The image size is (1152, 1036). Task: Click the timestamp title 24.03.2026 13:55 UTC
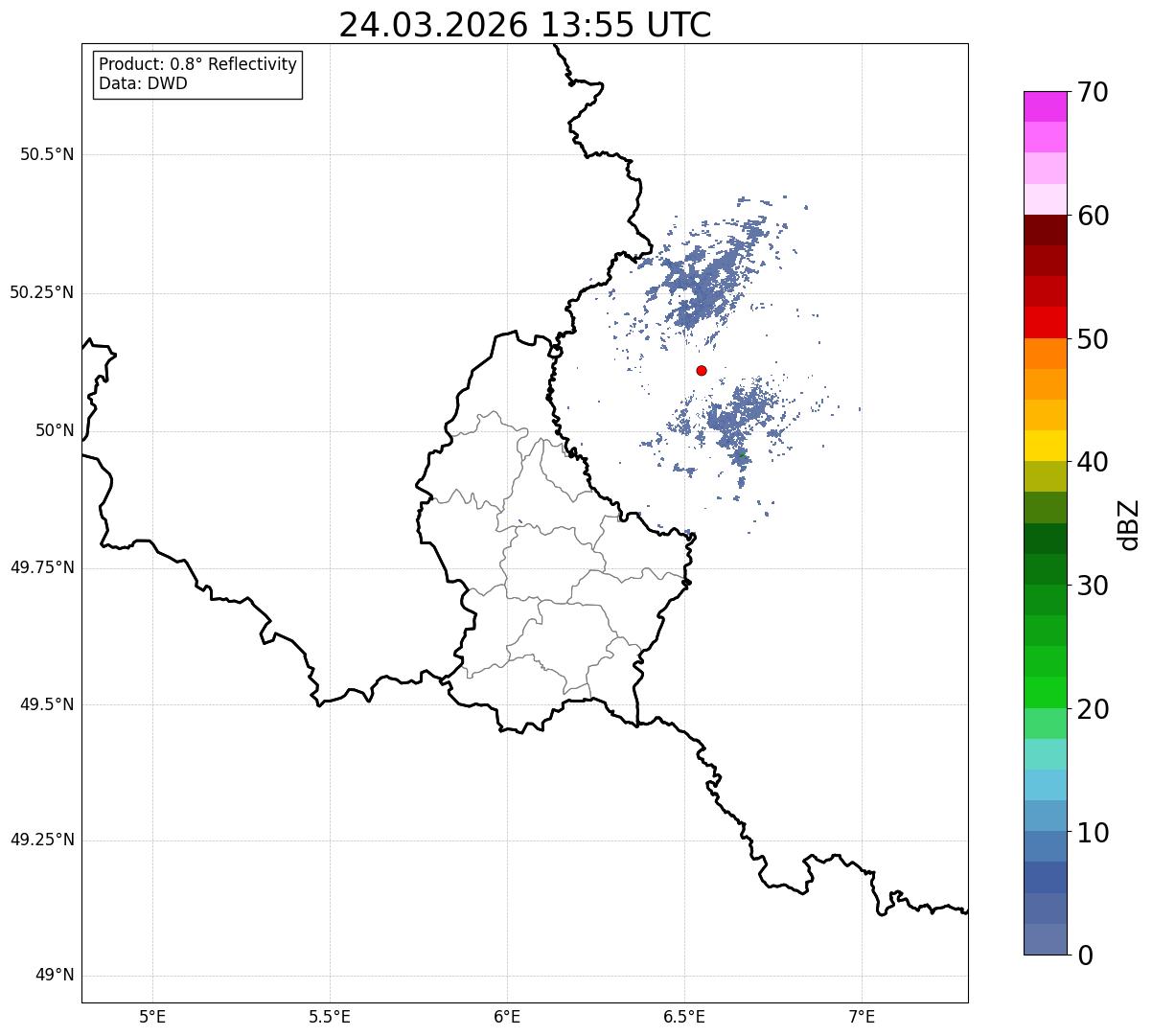coord(525,25)
